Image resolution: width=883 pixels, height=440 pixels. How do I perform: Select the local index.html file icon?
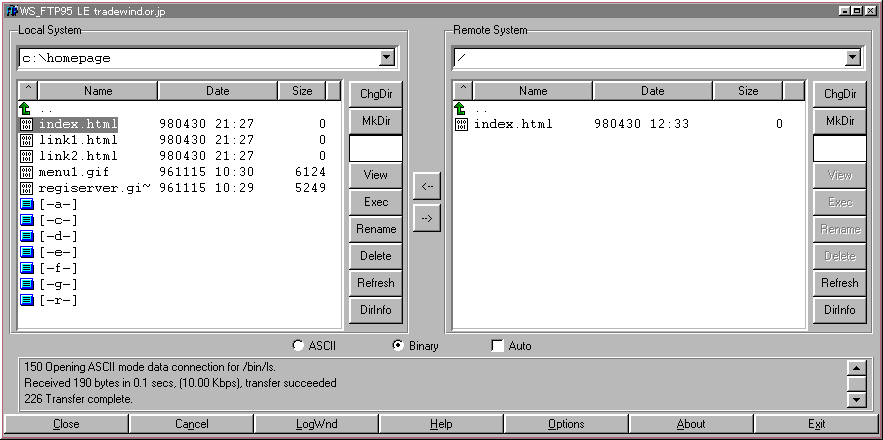pos(27,125)
